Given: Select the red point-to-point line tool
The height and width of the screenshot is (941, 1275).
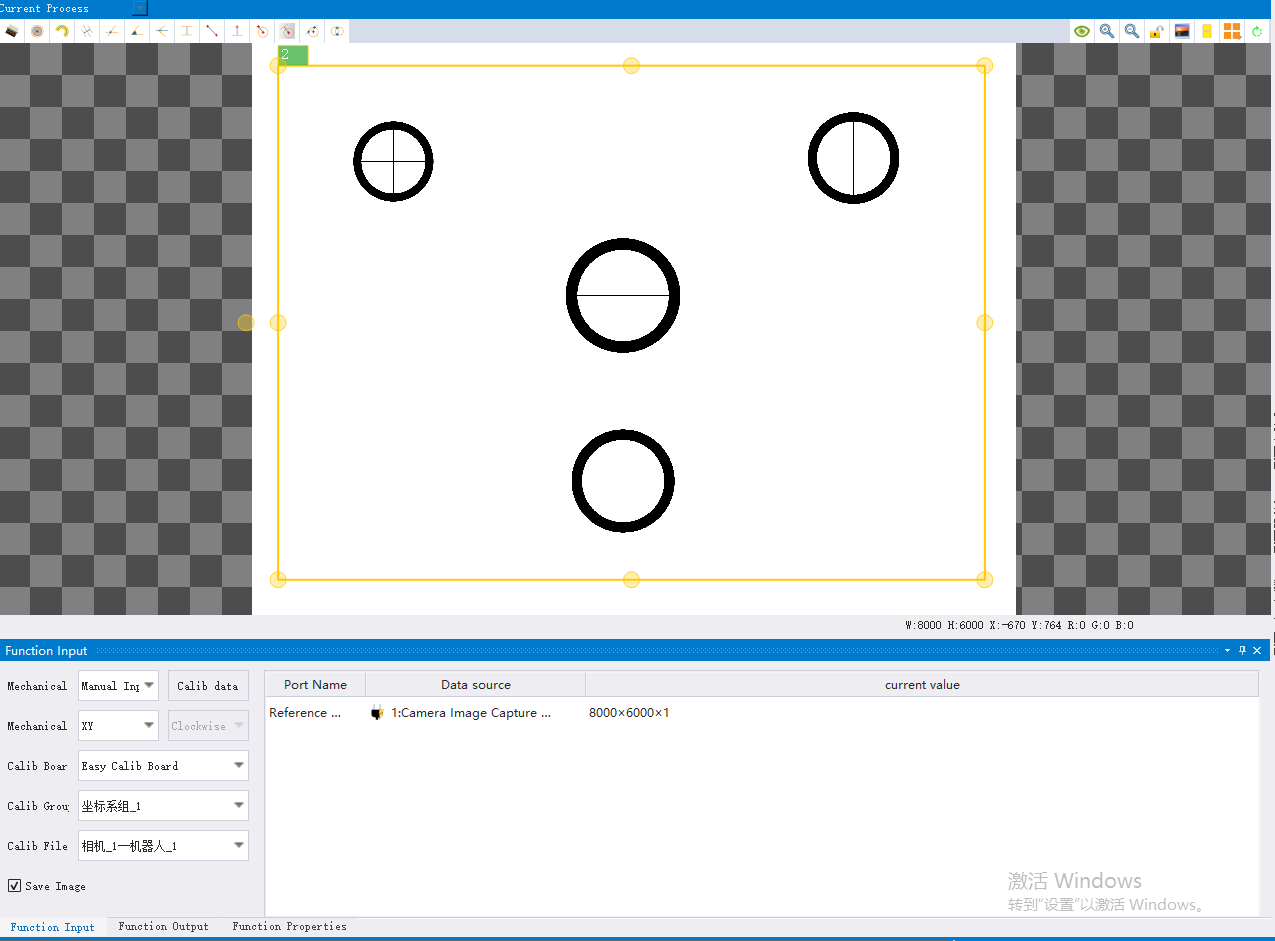Looking at the screenshot, I should pyautogui.click(x=212, y=31).
